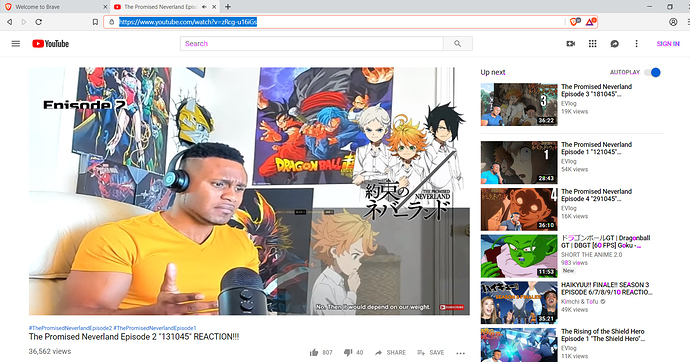
Task: Switch to the Welcome to Brave tab
Action: point(55,7)
